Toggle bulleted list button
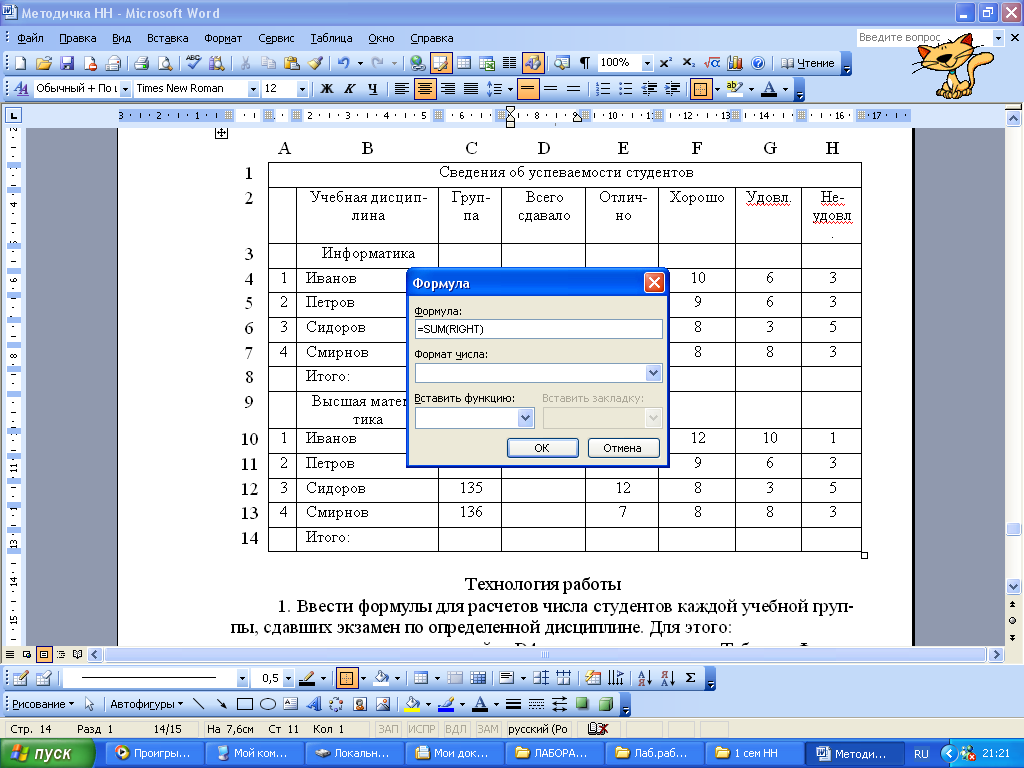This screenshot has height=768, width=1024. coord(626,89)
